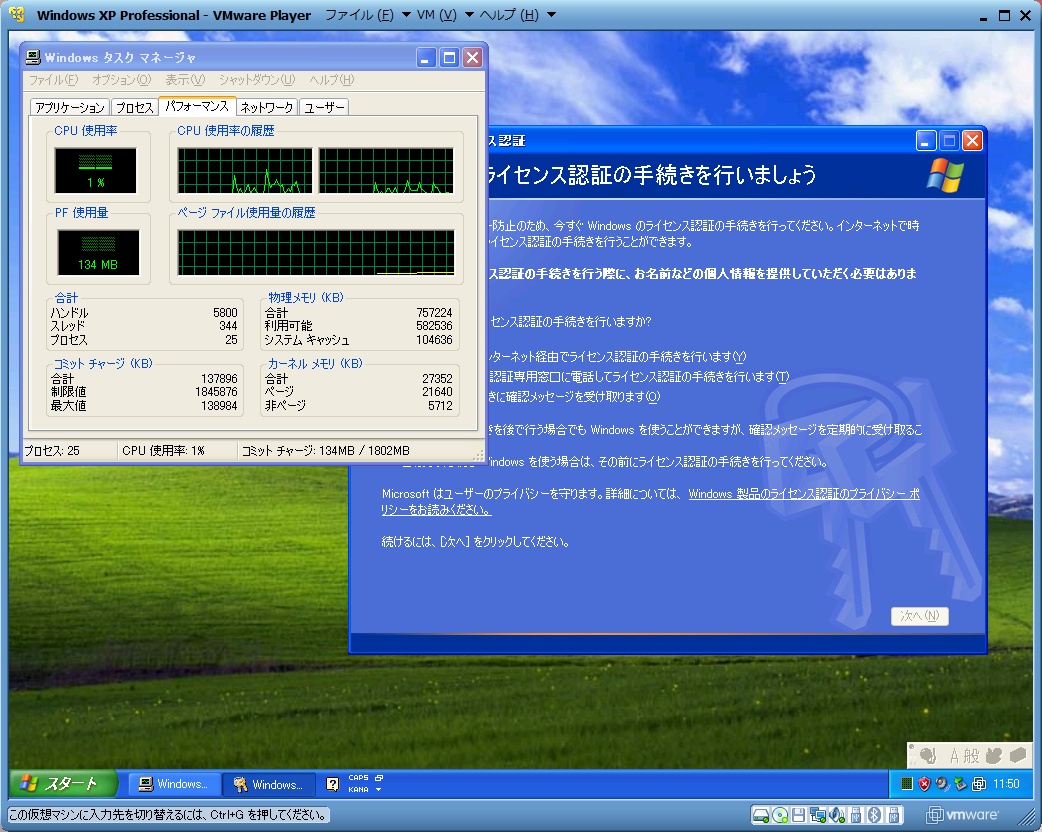Screen dimensions: 1042x832
Task: Select activate via Internet option (Y)
Action: tap(617, 357)
